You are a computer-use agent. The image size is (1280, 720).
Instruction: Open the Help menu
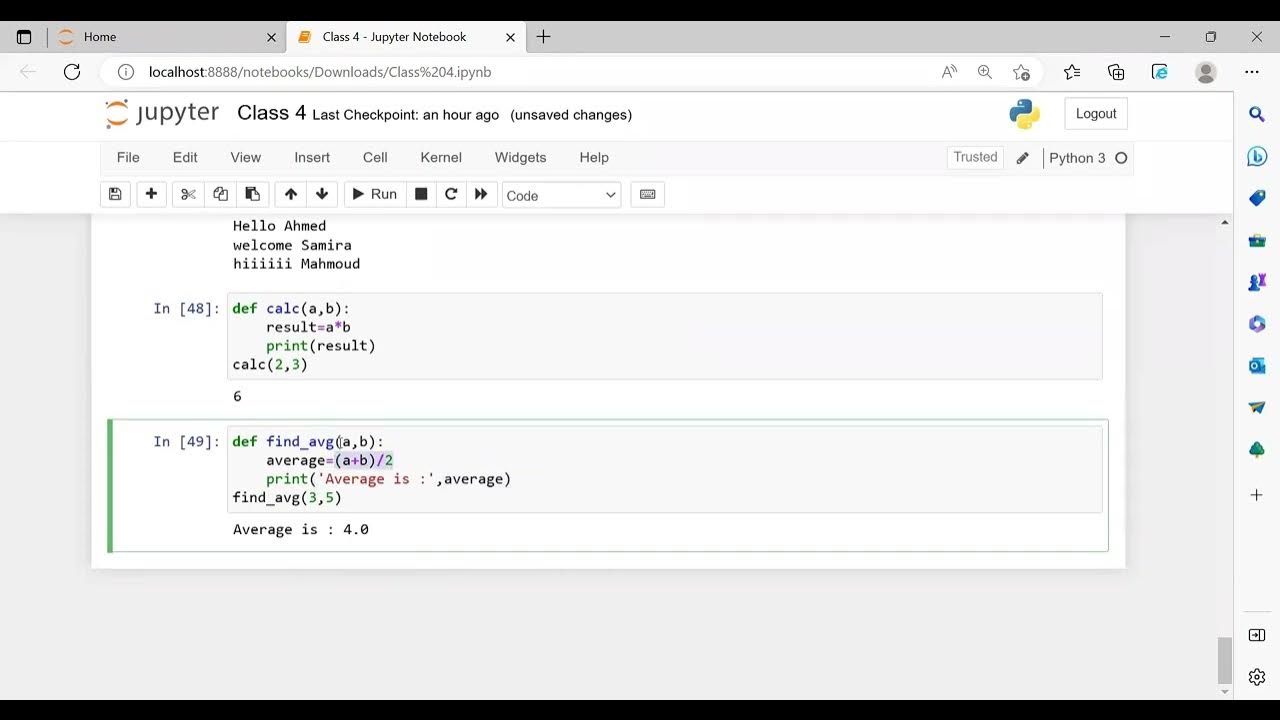[594, 157]
